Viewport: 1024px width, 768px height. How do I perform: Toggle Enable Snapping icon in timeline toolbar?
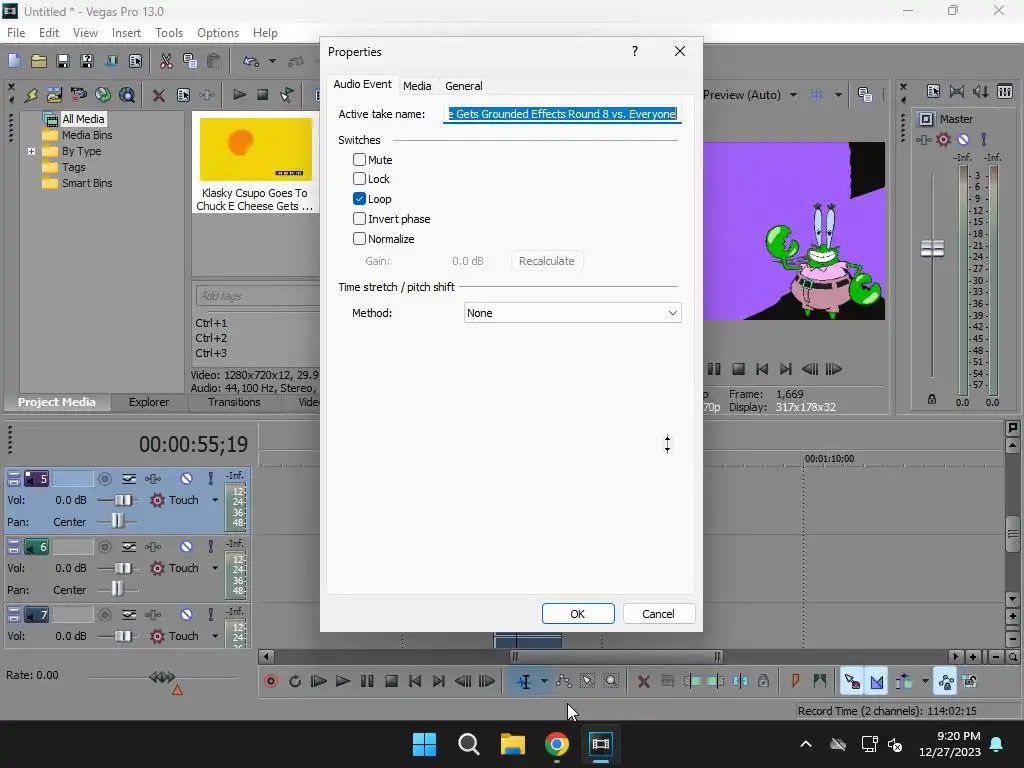tap(852, 681)
